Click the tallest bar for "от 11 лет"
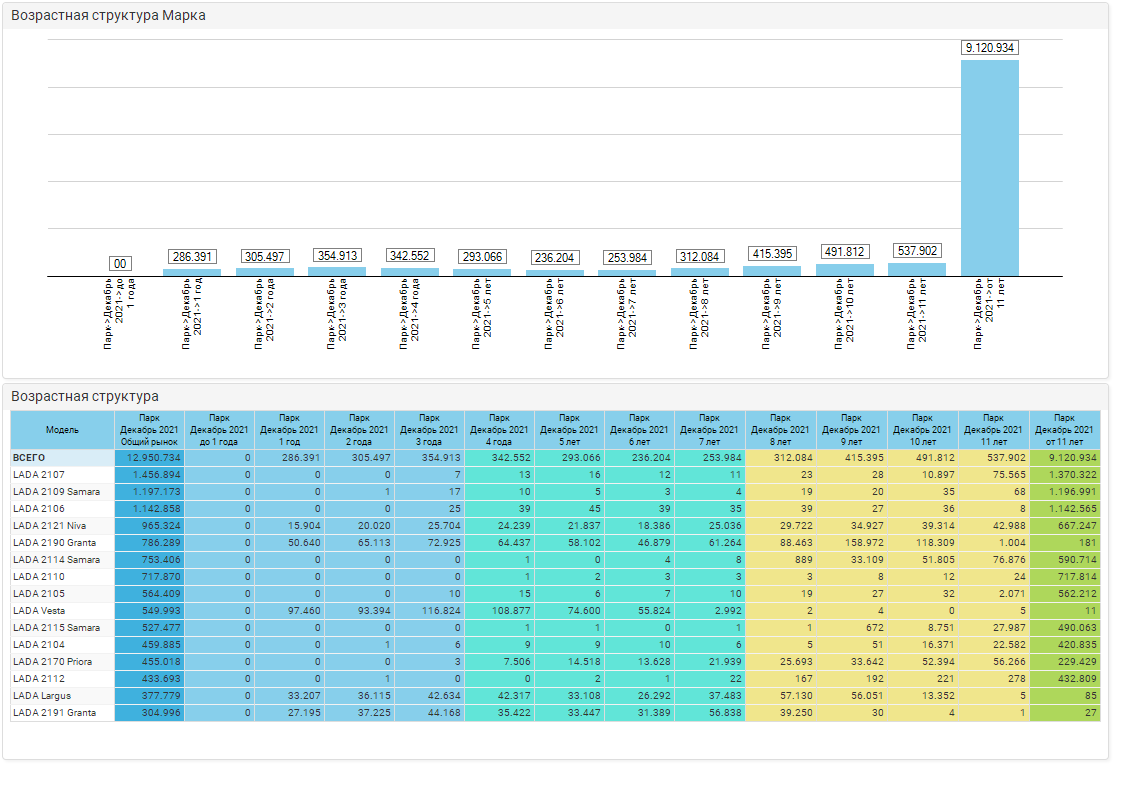Image resolution: width=1122 pixels, height=793 pixels. tap(989, 167)
